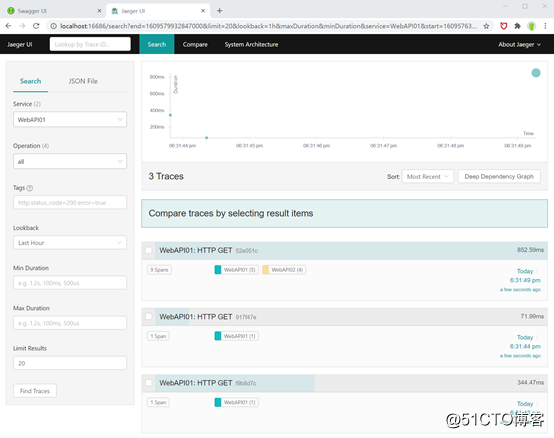Viewport: 554px width, 438px height.
Task: Open the Sort Most Recent dropdown
Action: coord(428,176)
